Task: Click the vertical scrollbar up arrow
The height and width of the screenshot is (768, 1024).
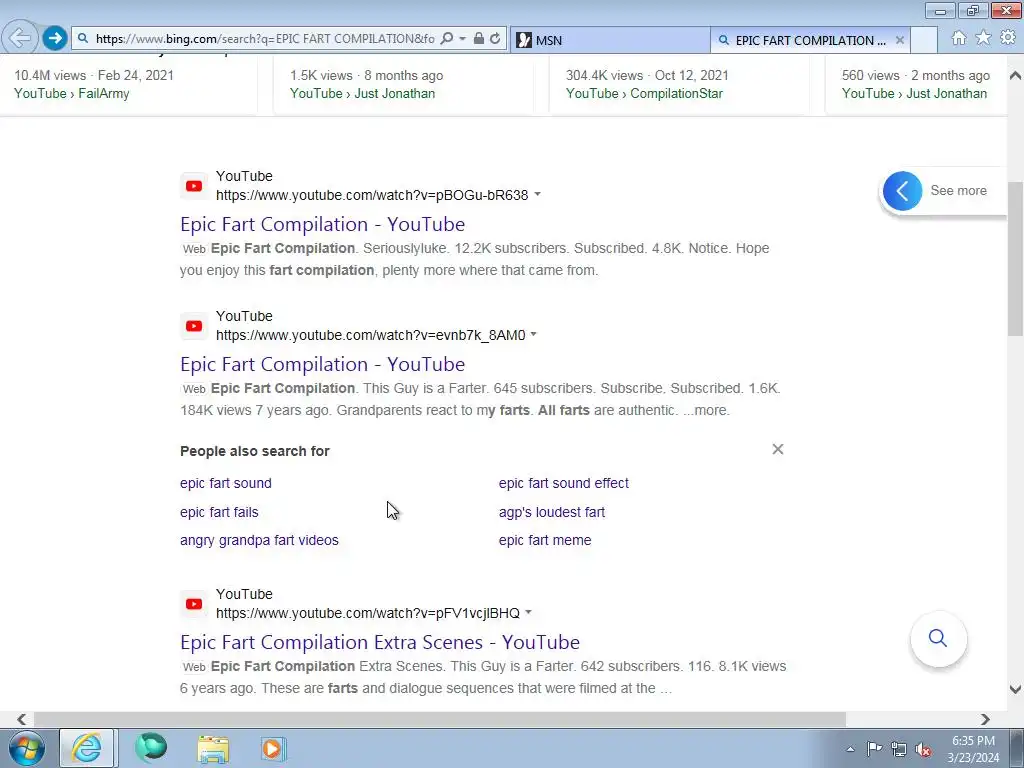Action: pos(1015,76)
